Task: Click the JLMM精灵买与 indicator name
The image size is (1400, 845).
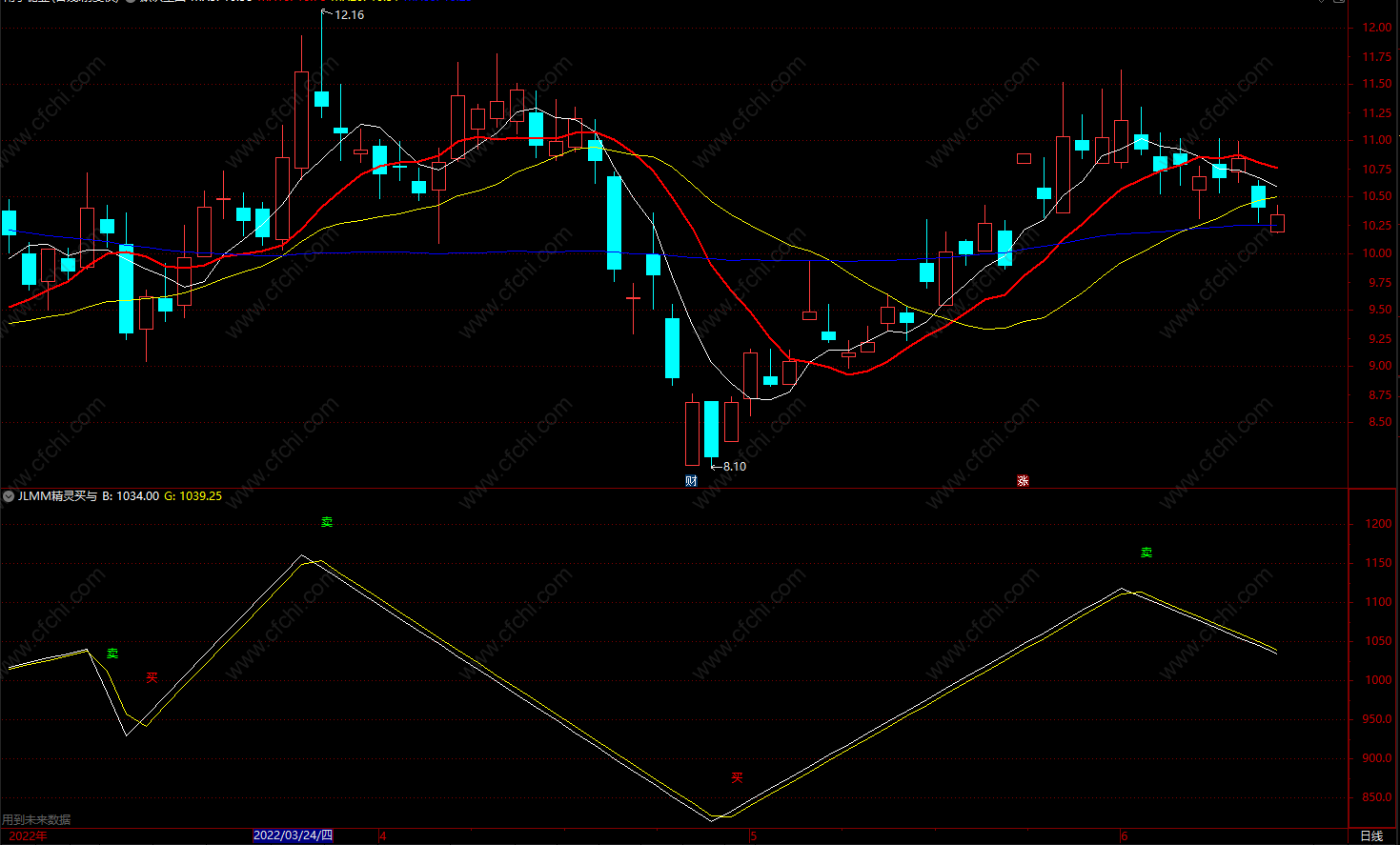Action: pyautogui.click(x=57, y=496)
